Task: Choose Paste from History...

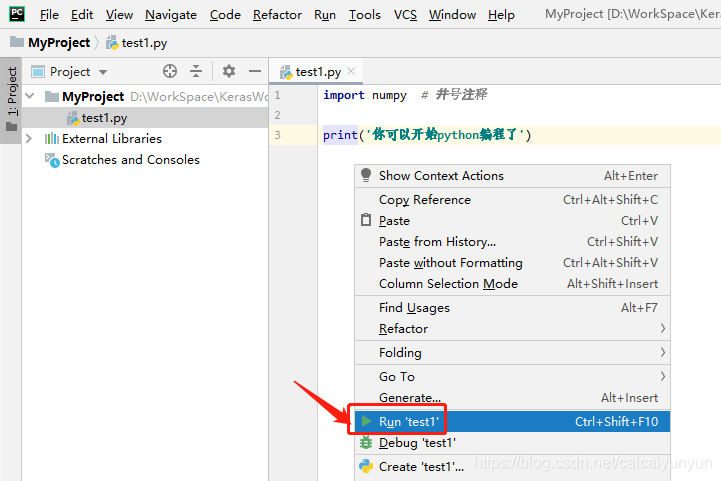Action: pos(512,241)
